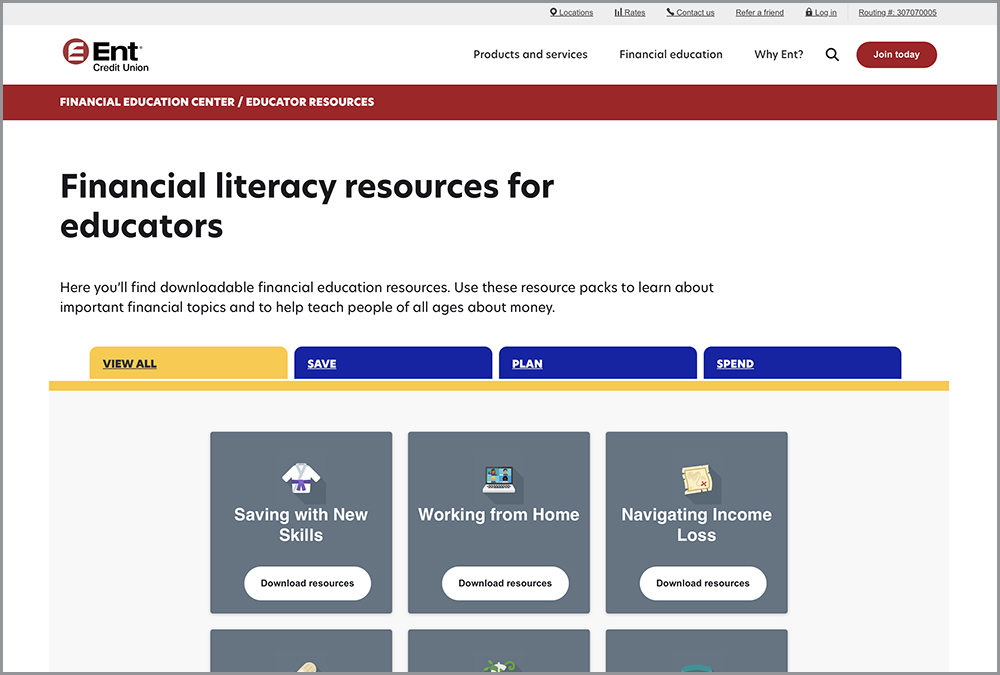This screenshot has height=675, width=1000.
Task: Open Rates with the bar chart icon
Action: [x=618, y=12]
